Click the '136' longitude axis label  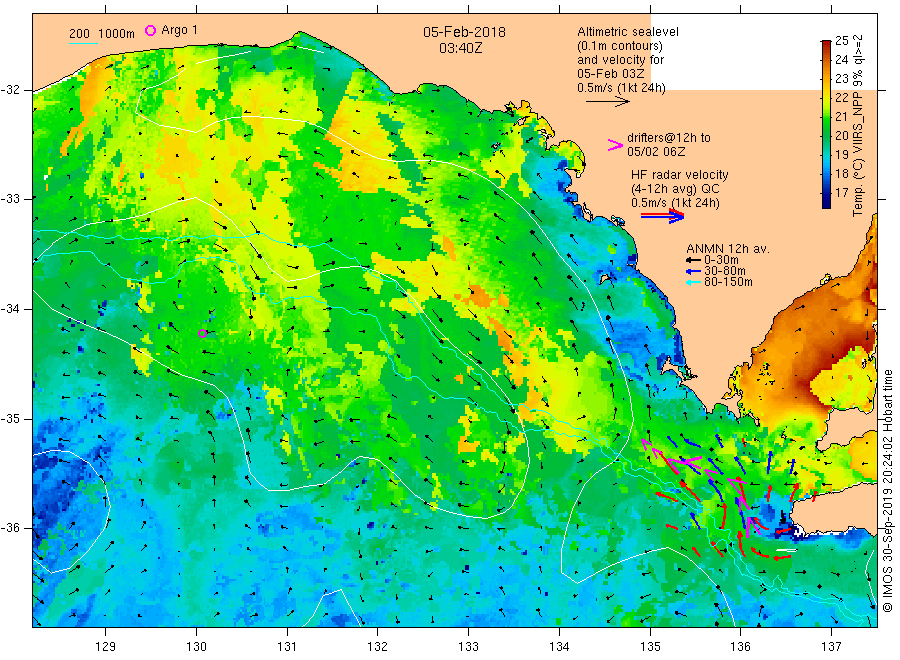click(x=740, y=647)
